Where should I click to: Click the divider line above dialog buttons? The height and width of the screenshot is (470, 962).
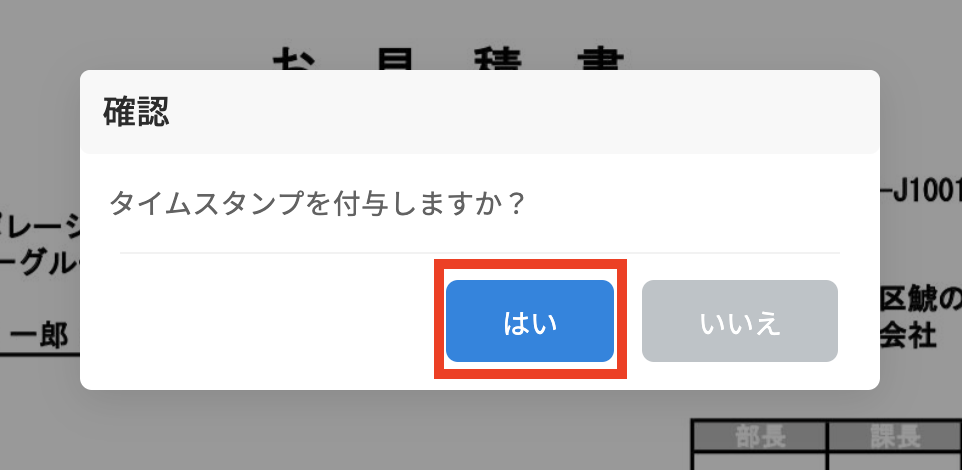click(x=480, y=252)
